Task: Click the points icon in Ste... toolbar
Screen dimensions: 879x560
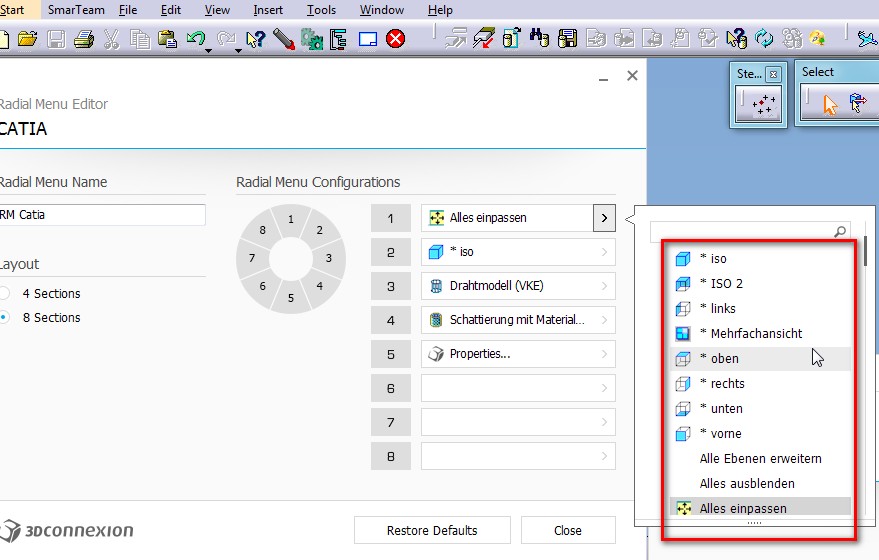Action: (764, 104)
